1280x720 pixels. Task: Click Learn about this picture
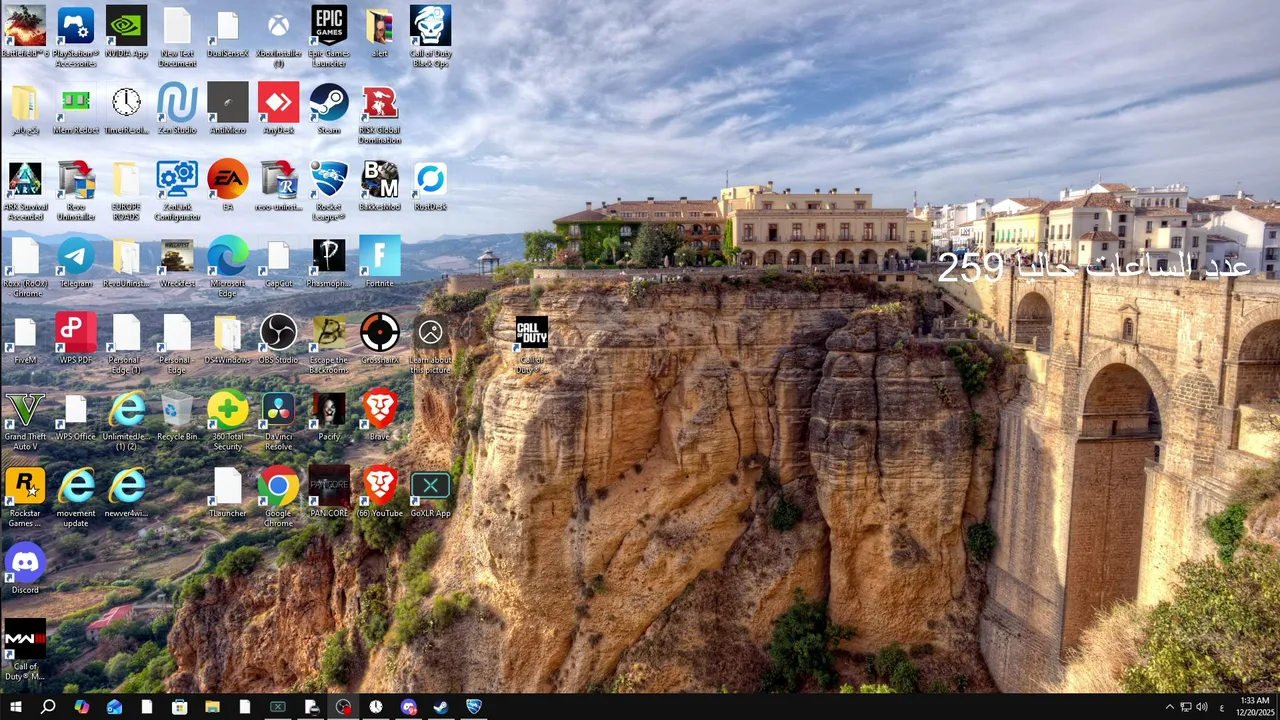click(x=430, y=345)
